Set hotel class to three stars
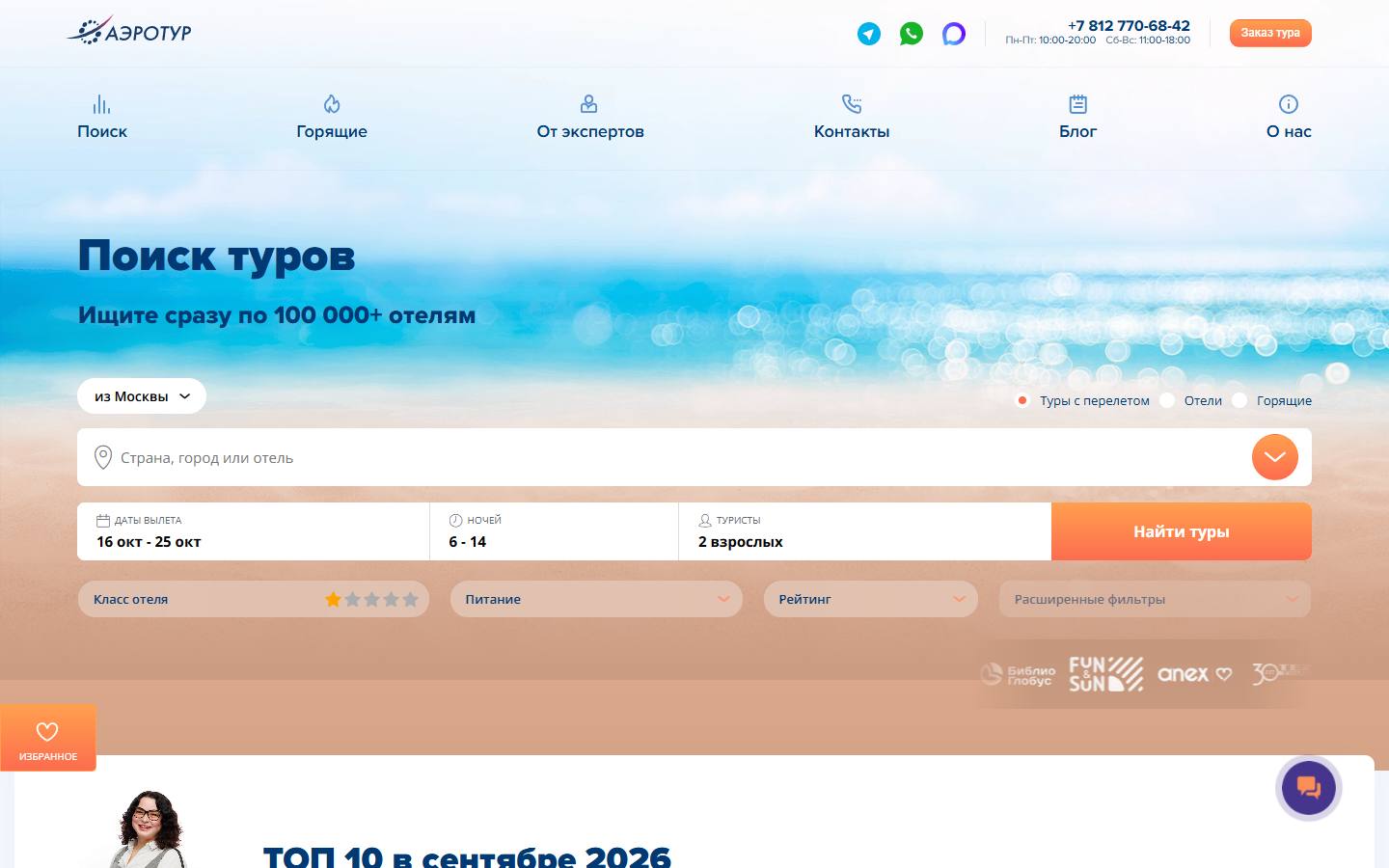 click(371, 599)
